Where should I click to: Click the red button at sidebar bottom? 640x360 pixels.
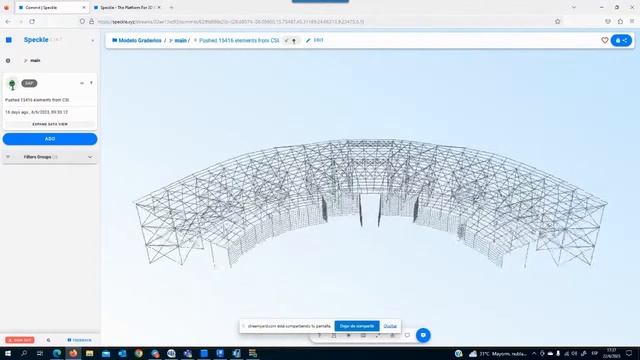20,340
